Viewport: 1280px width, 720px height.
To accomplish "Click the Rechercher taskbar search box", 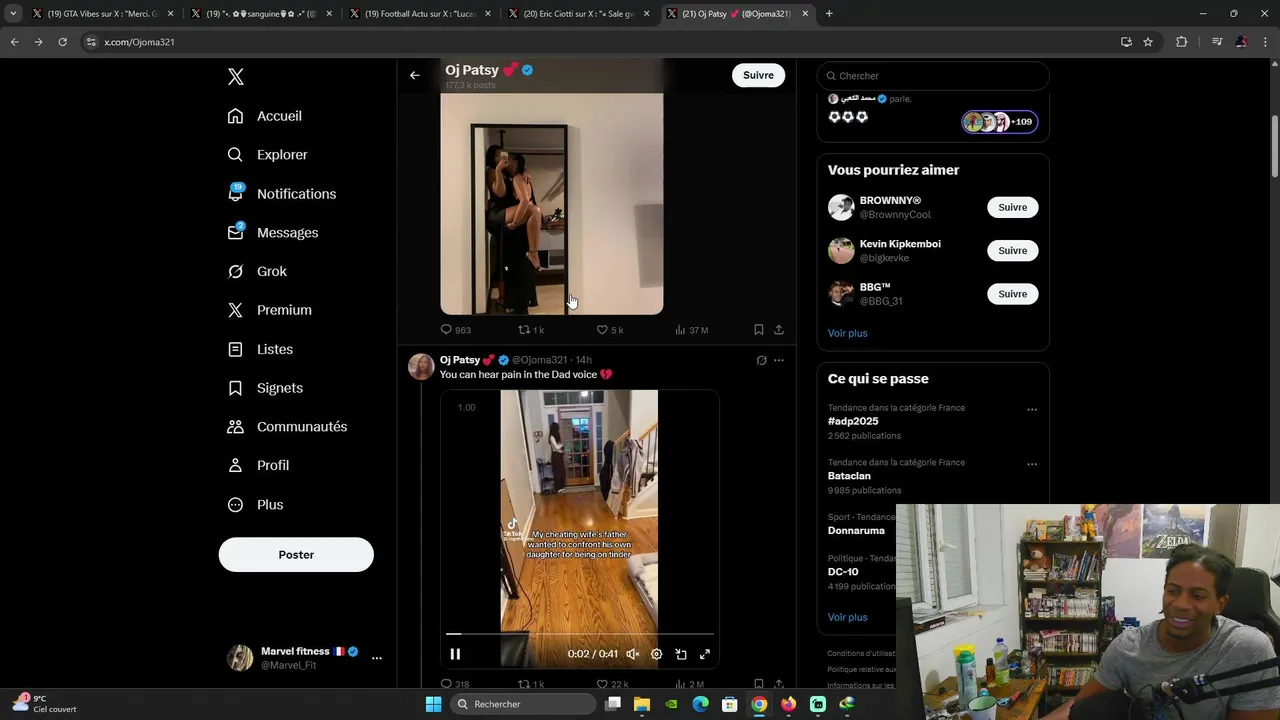I will [x=522, y=704].
